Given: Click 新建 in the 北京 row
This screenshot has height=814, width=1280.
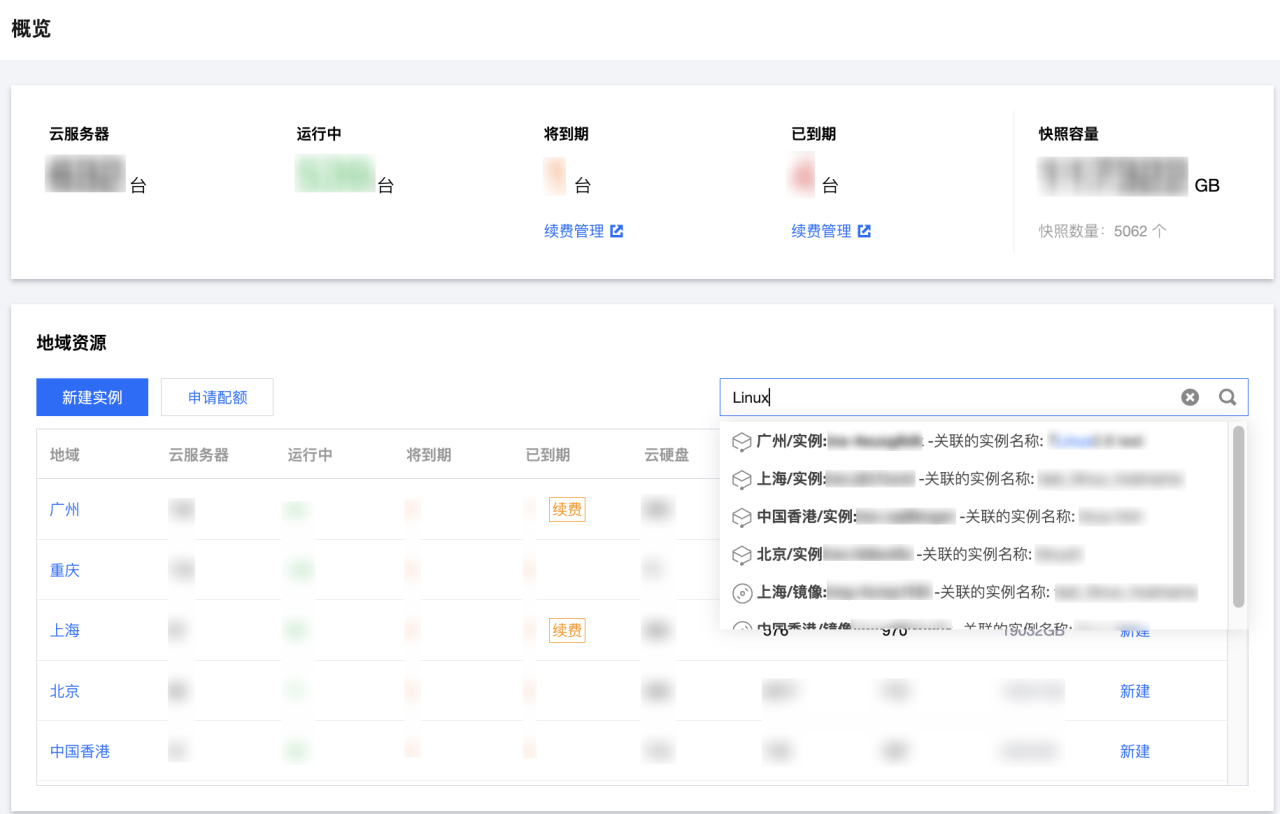Looking at the screenshot, I should coord(1134,691).
